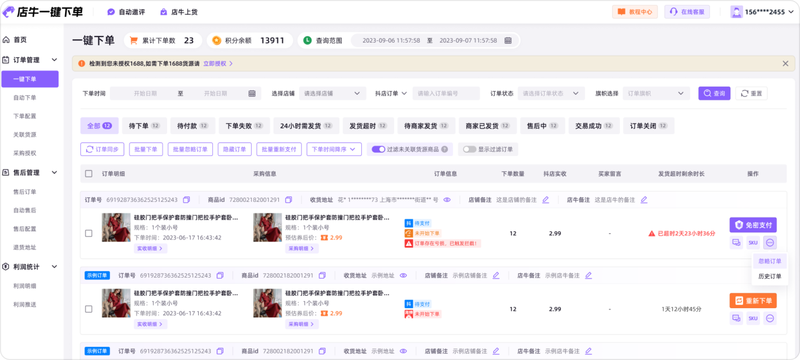The image size is (800, 360).
Task: Click the edit pencil beside first 店铺备注
Action: (545, 200)
